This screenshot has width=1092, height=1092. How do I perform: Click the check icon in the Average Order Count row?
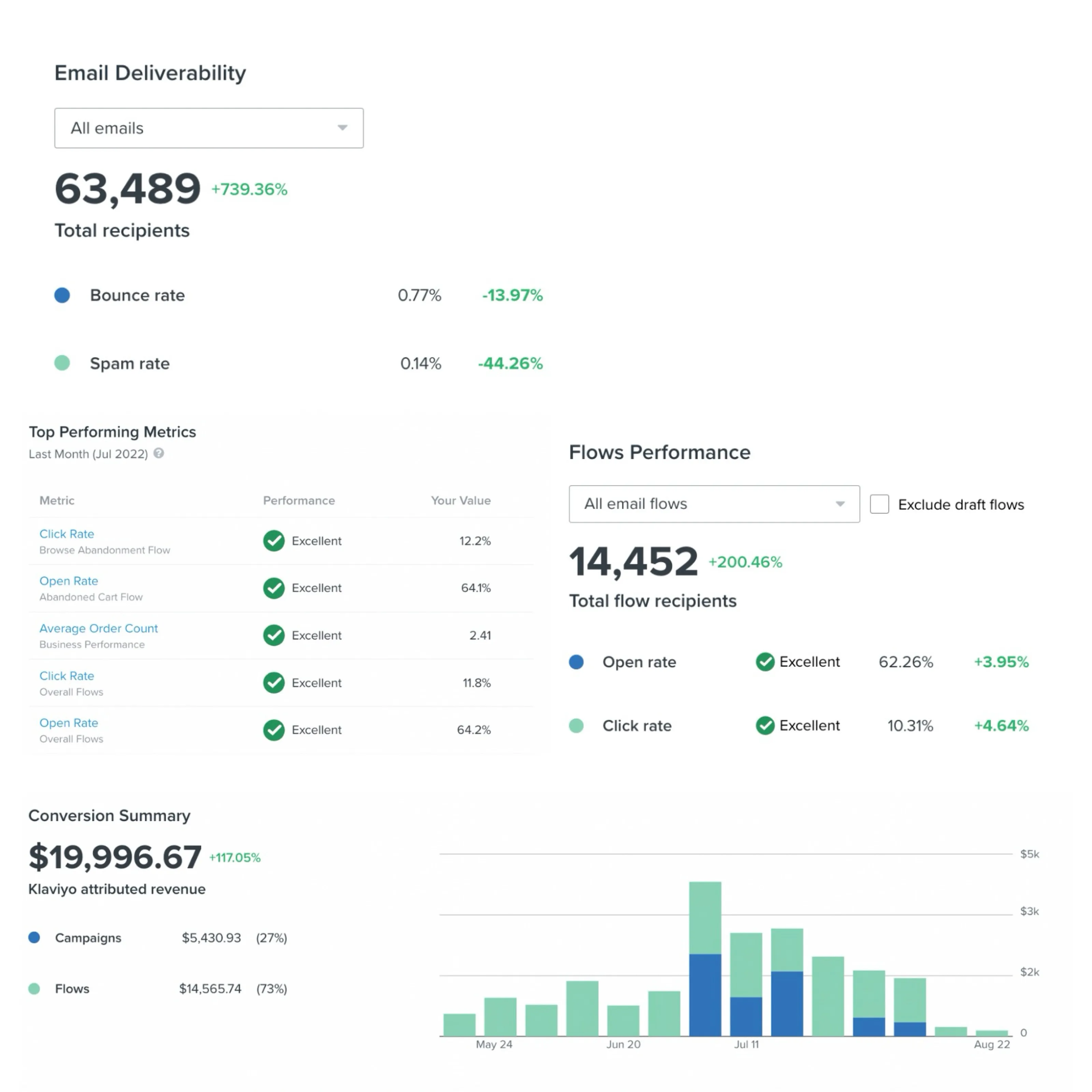[x=274, y=635]
